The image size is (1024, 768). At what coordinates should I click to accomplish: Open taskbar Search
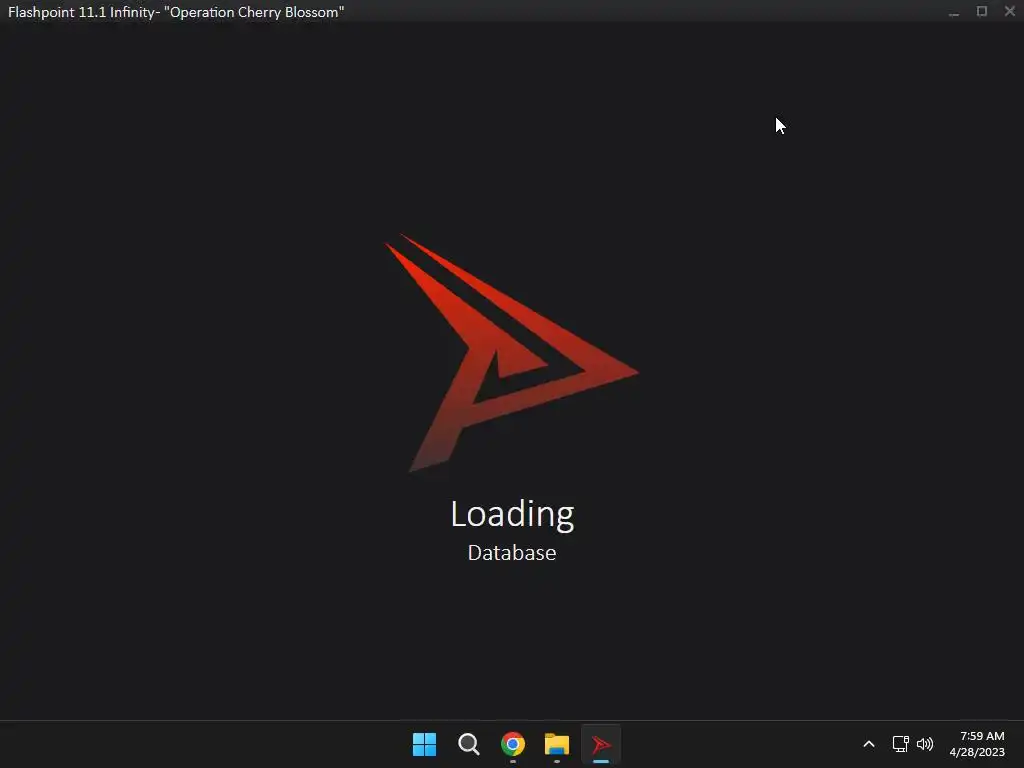(469, 744)
